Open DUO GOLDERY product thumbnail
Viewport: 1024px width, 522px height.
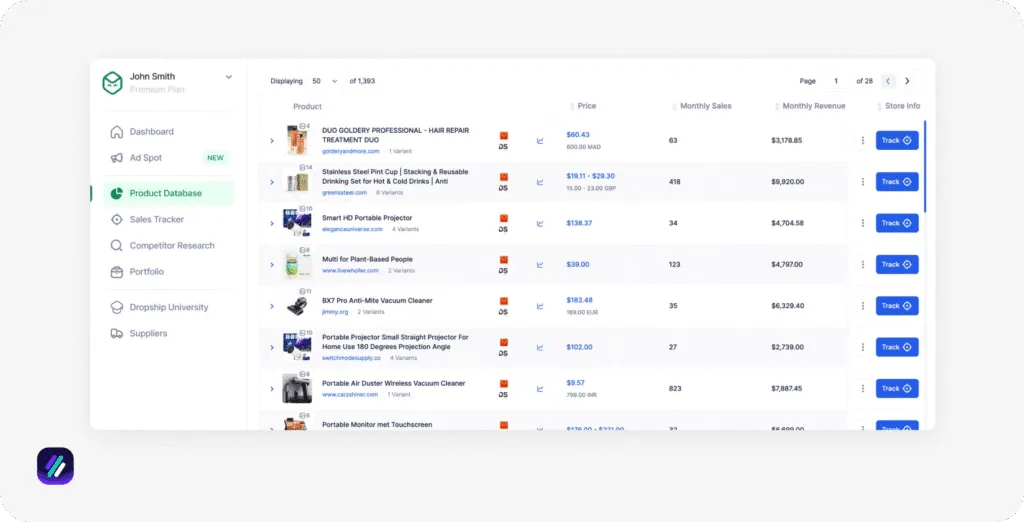coord(297,140)
